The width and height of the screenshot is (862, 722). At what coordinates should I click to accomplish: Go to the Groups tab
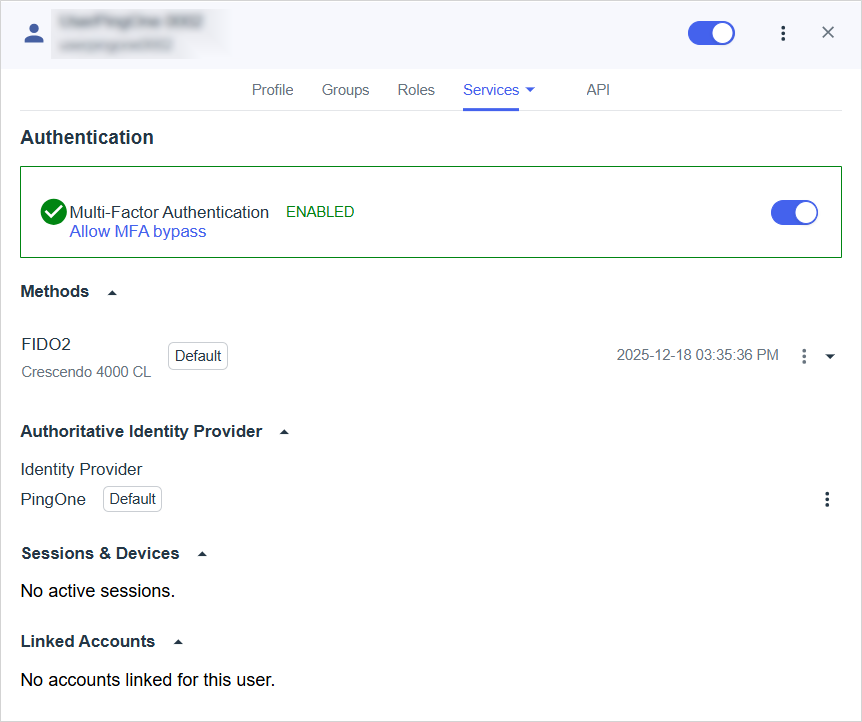(x=345, y=90)
